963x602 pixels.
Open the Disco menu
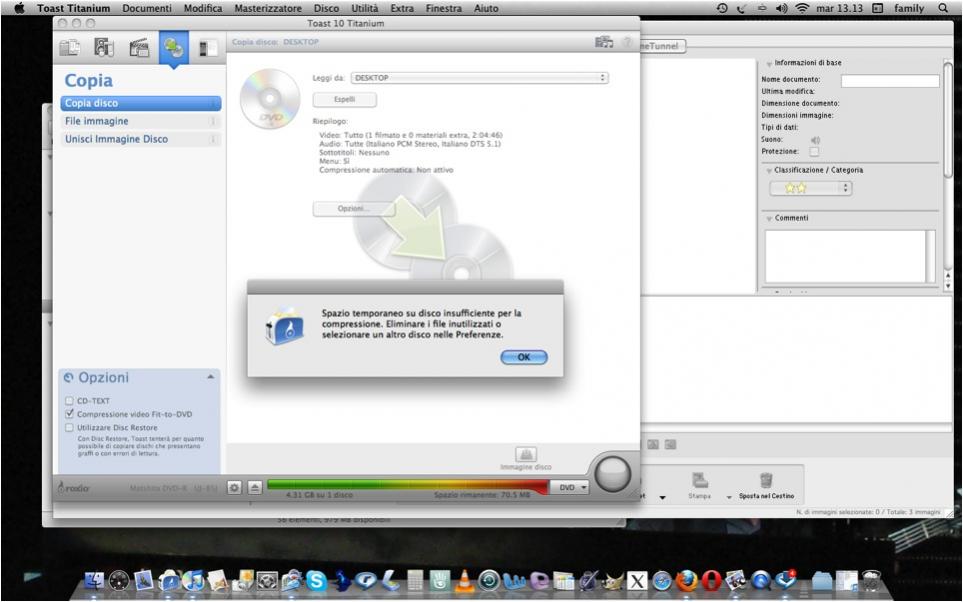coord(326,8)
